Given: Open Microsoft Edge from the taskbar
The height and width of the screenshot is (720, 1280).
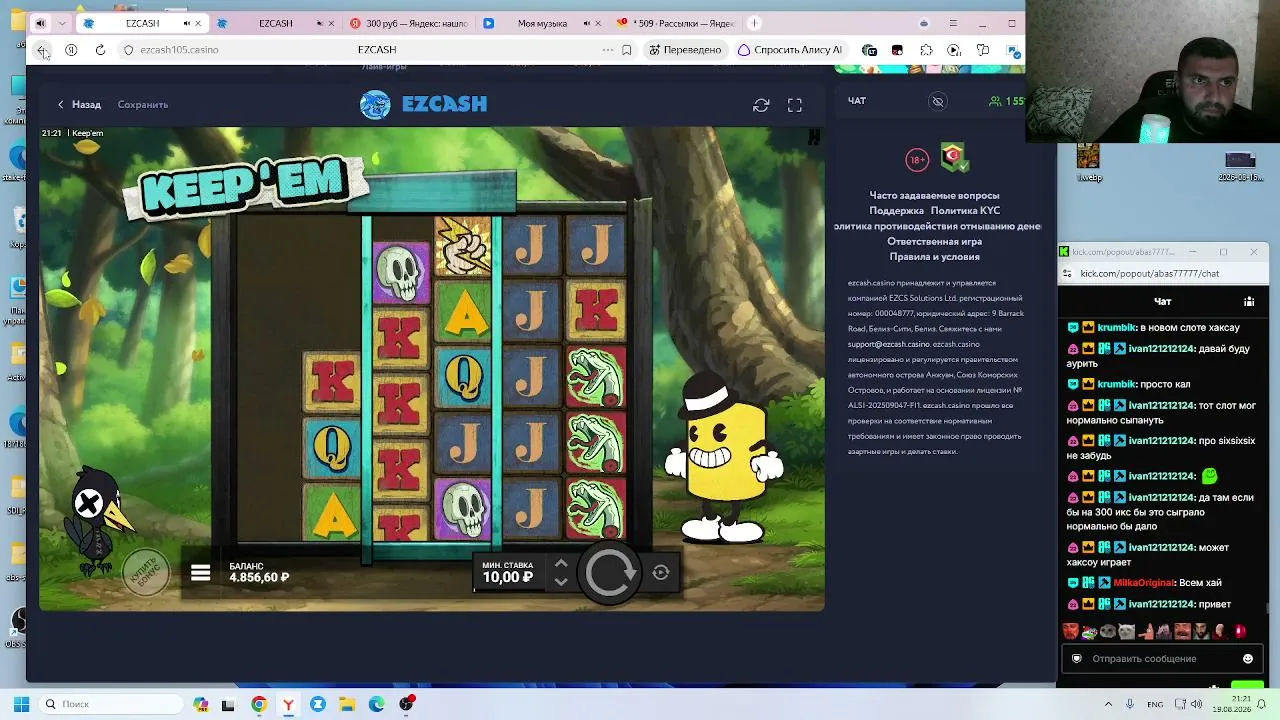Looking at the screenshot, I should click(x=377, y=704).
